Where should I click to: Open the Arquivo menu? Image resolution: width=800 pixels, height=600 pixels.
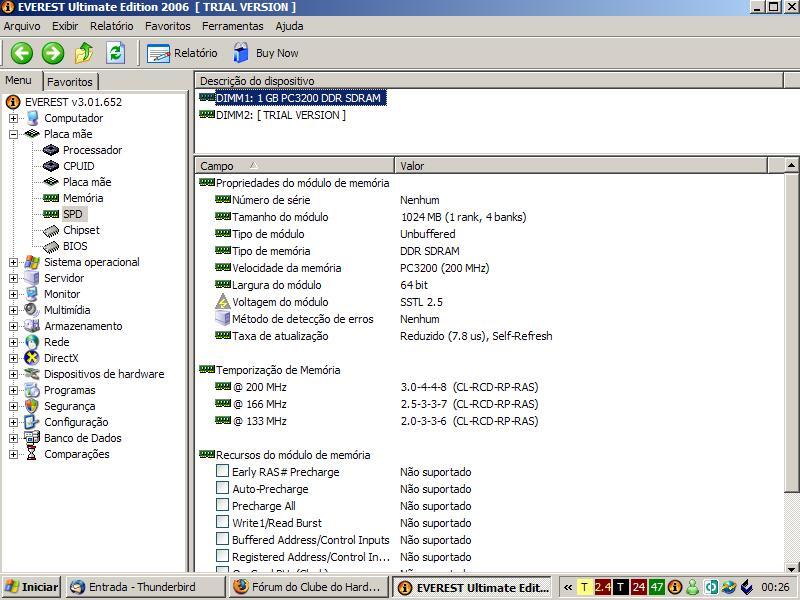[22, 26]
